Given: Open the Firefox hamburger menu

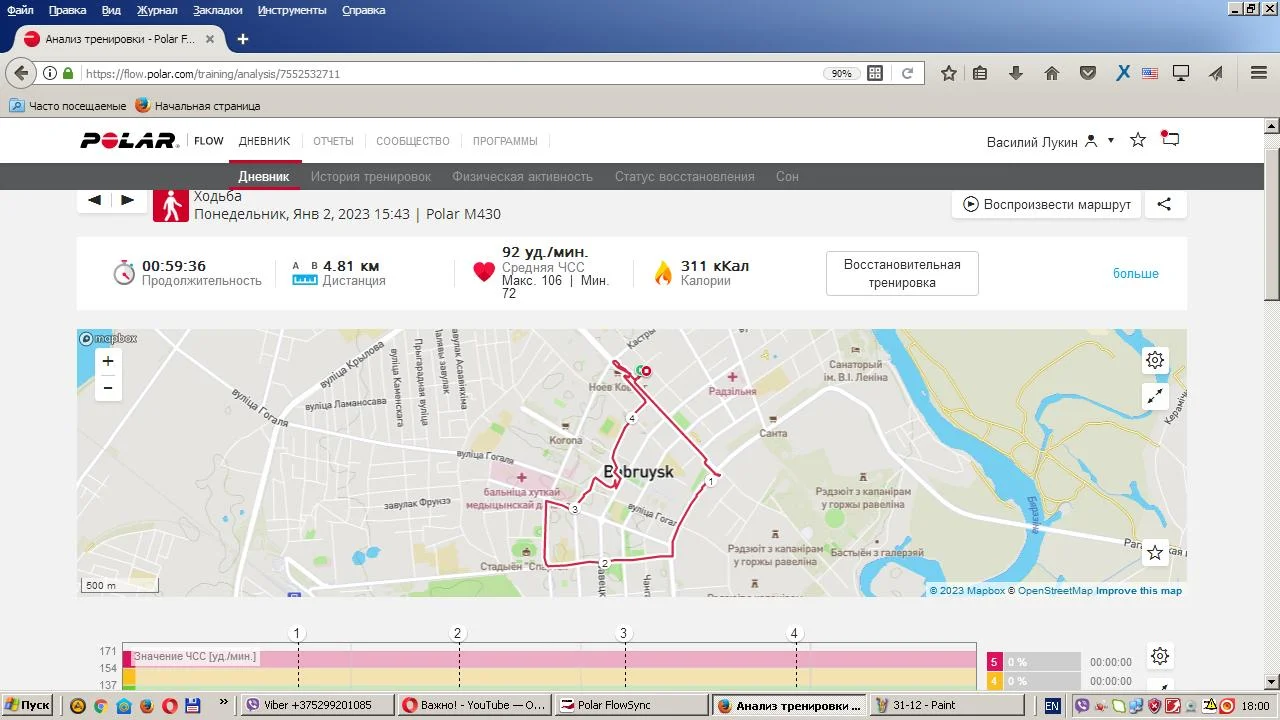Looking at the screenshot, I should point(1259,73).
